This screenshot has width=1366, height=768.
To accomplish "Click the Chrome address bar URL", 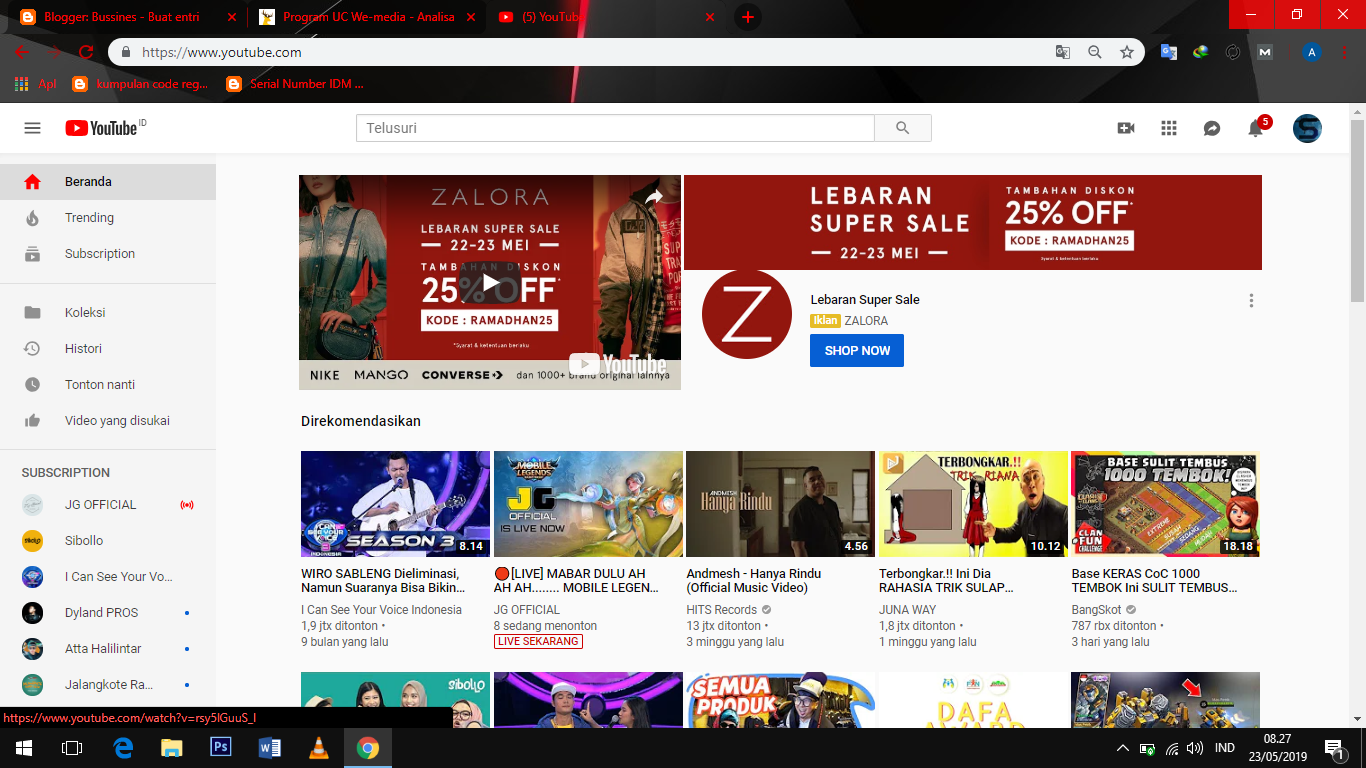I will (222, 52).
